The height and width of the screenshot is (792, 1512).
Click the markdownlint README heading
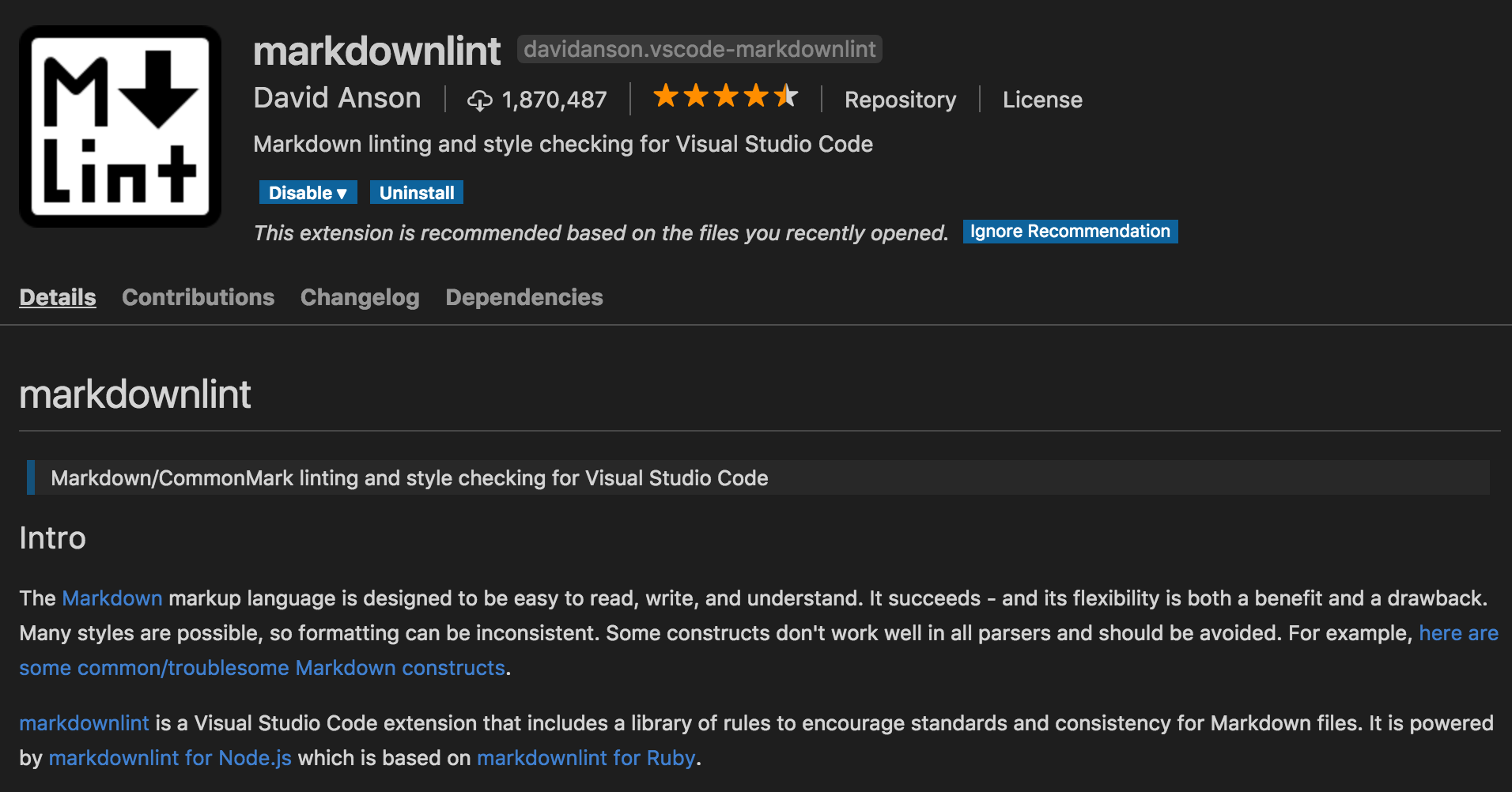tap(135, 394)
